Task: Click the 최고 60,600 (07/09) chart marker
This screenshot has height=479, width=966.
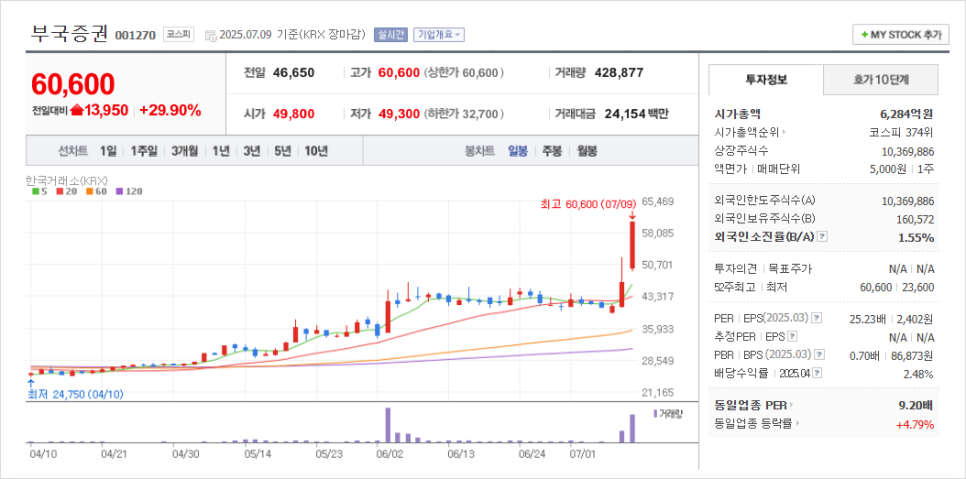Action: pyautogui.click(x=588, y=204)
